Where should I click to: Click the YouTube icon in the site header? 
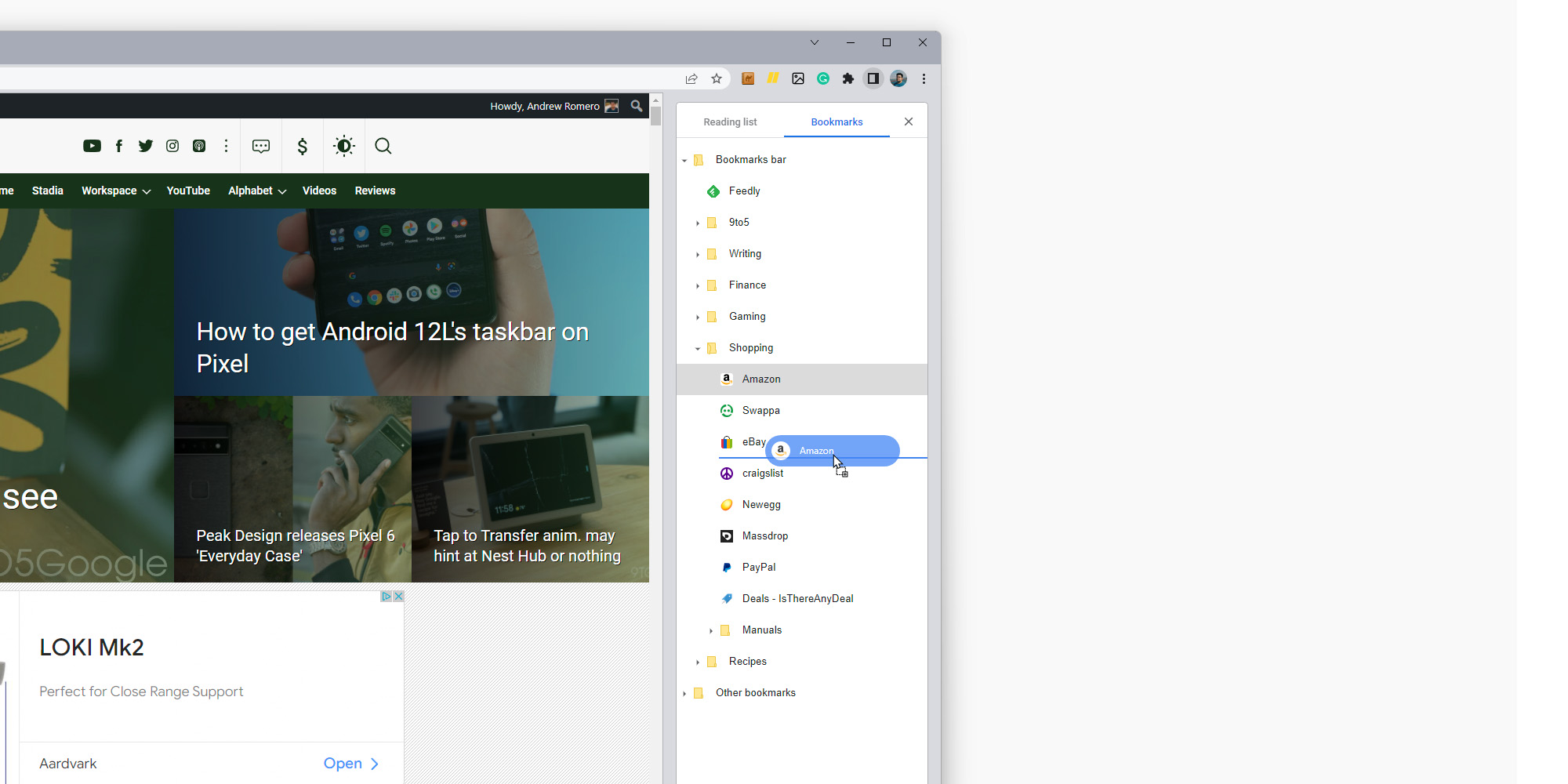[92, 146]
